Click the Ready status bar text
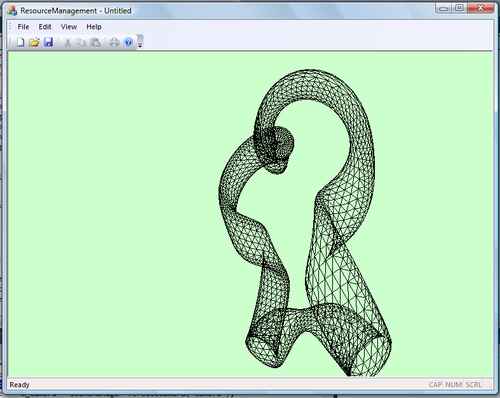The height and width of the screenshot is (398, 500). click(19, 385)
